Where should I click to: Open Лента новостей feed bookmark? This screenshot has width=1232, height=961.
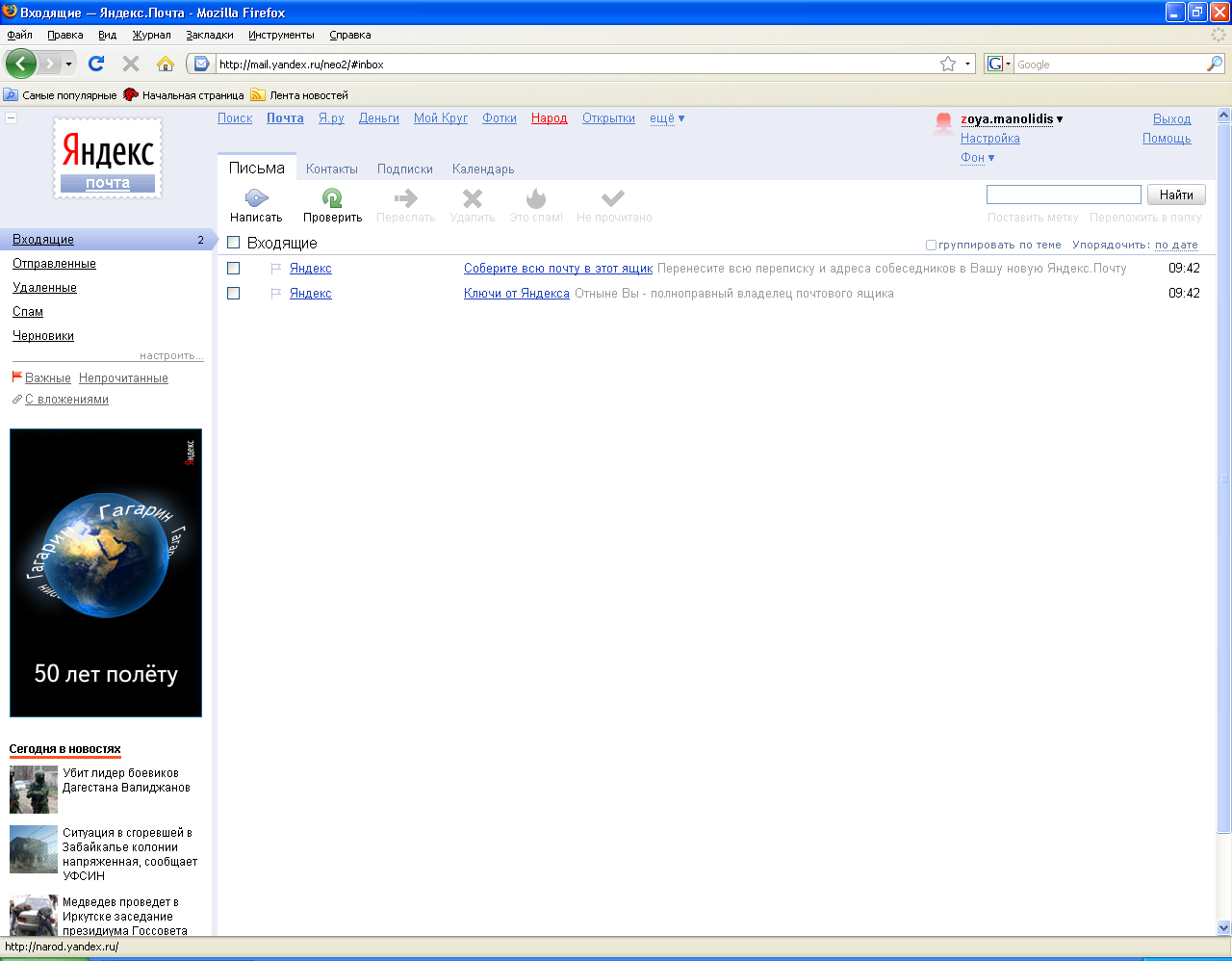click(299, 95)
